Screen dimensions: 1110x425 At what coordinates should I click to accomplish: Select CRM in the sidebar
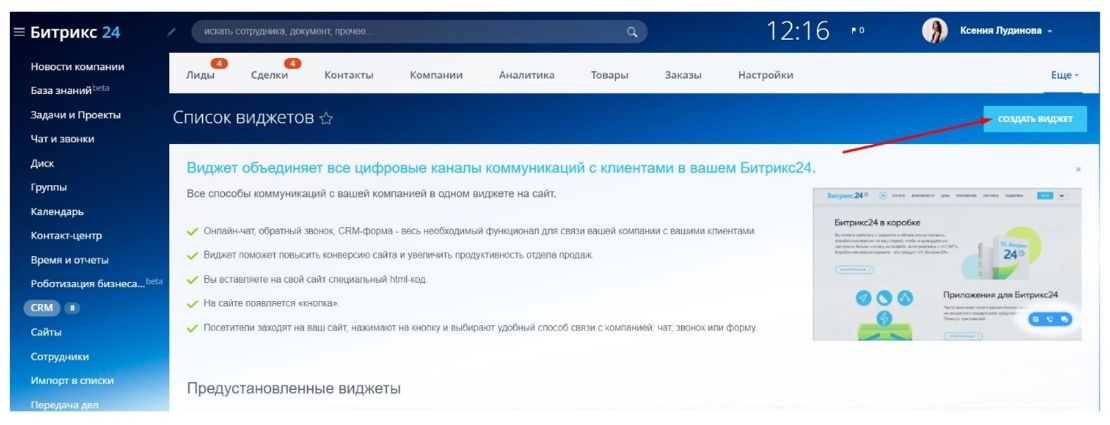pos(41,308)
